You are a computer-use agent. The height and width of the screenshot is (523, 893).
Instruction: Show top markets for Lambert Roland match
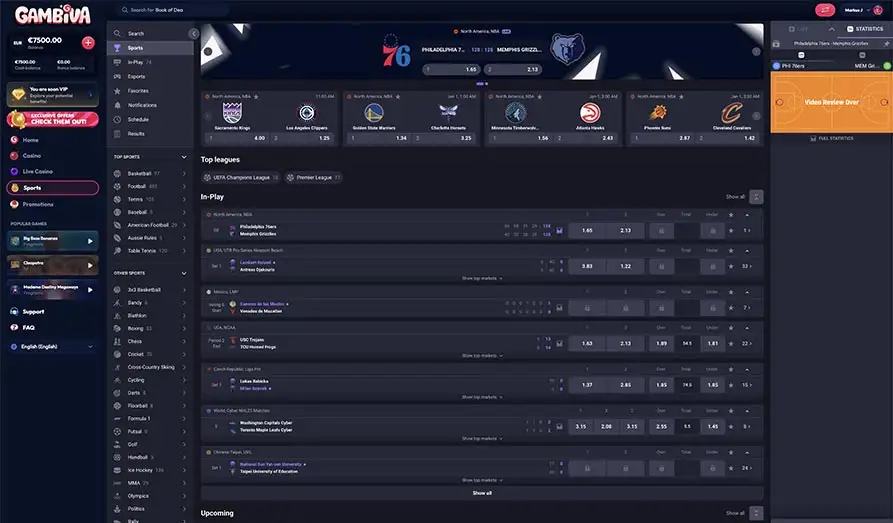(482, 279)
